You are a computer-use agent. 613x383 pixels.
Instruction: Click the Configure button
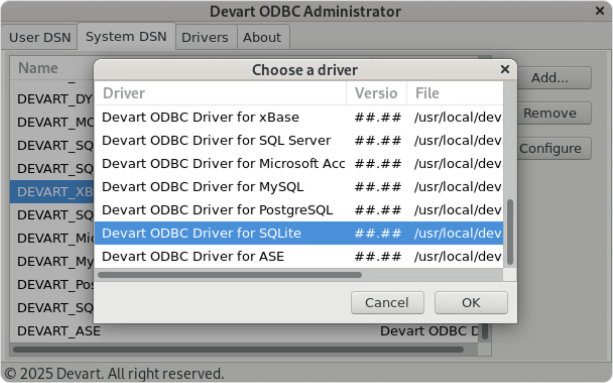click(x=550, y=149)
